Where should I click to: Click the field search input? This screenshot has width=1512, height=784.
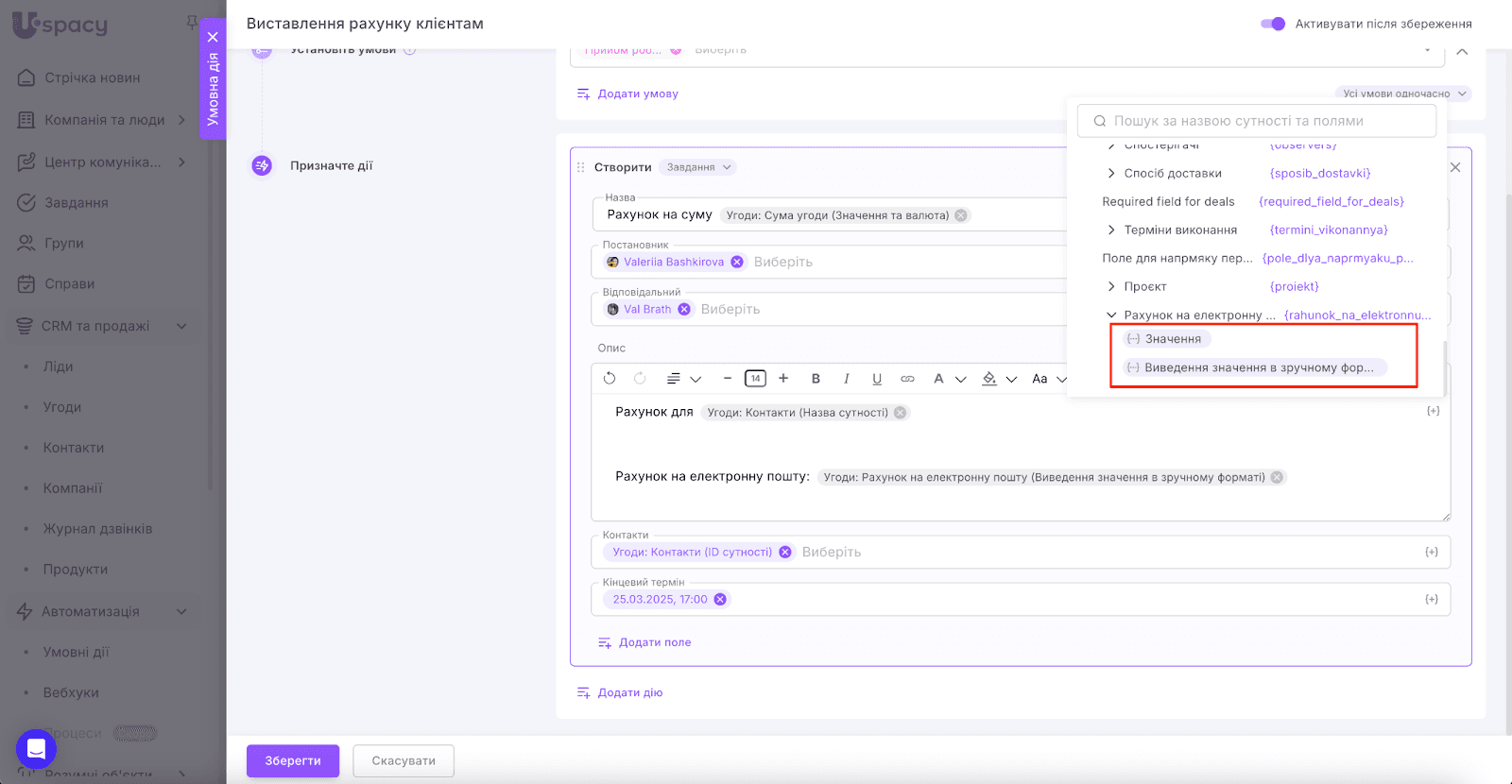pyautogui.click(x=1257, y=121)
